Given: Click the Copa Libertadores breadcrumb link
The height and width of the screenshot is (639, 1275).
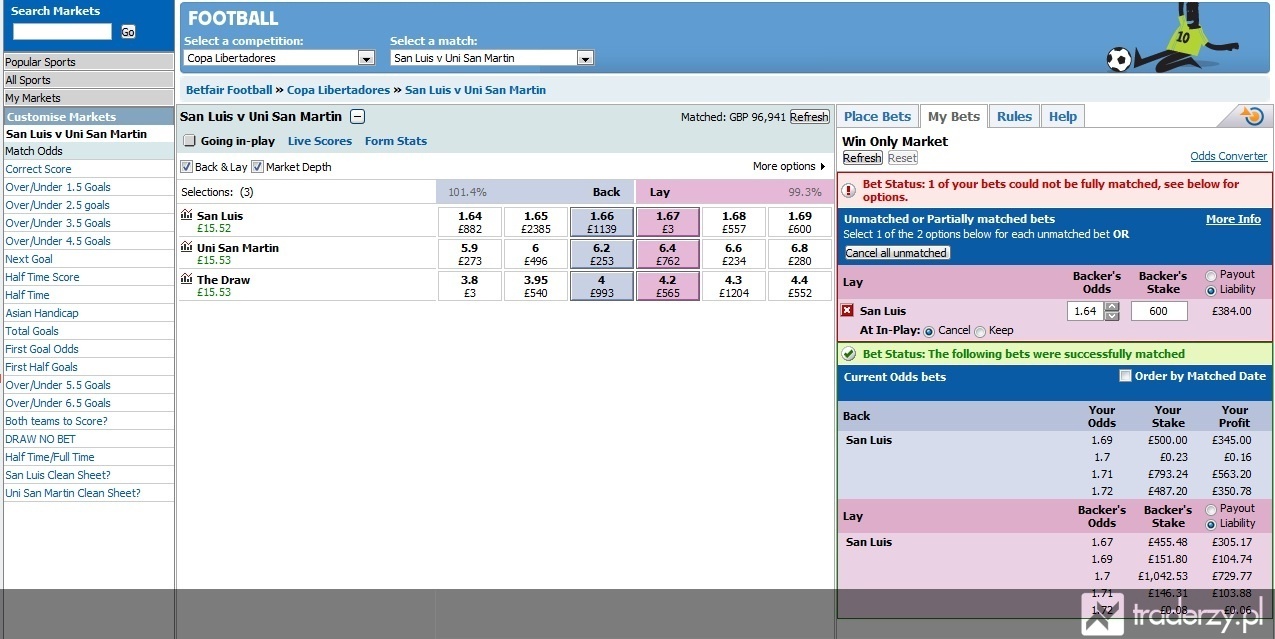Looking at the screenshot, I should tap(338, 90).
